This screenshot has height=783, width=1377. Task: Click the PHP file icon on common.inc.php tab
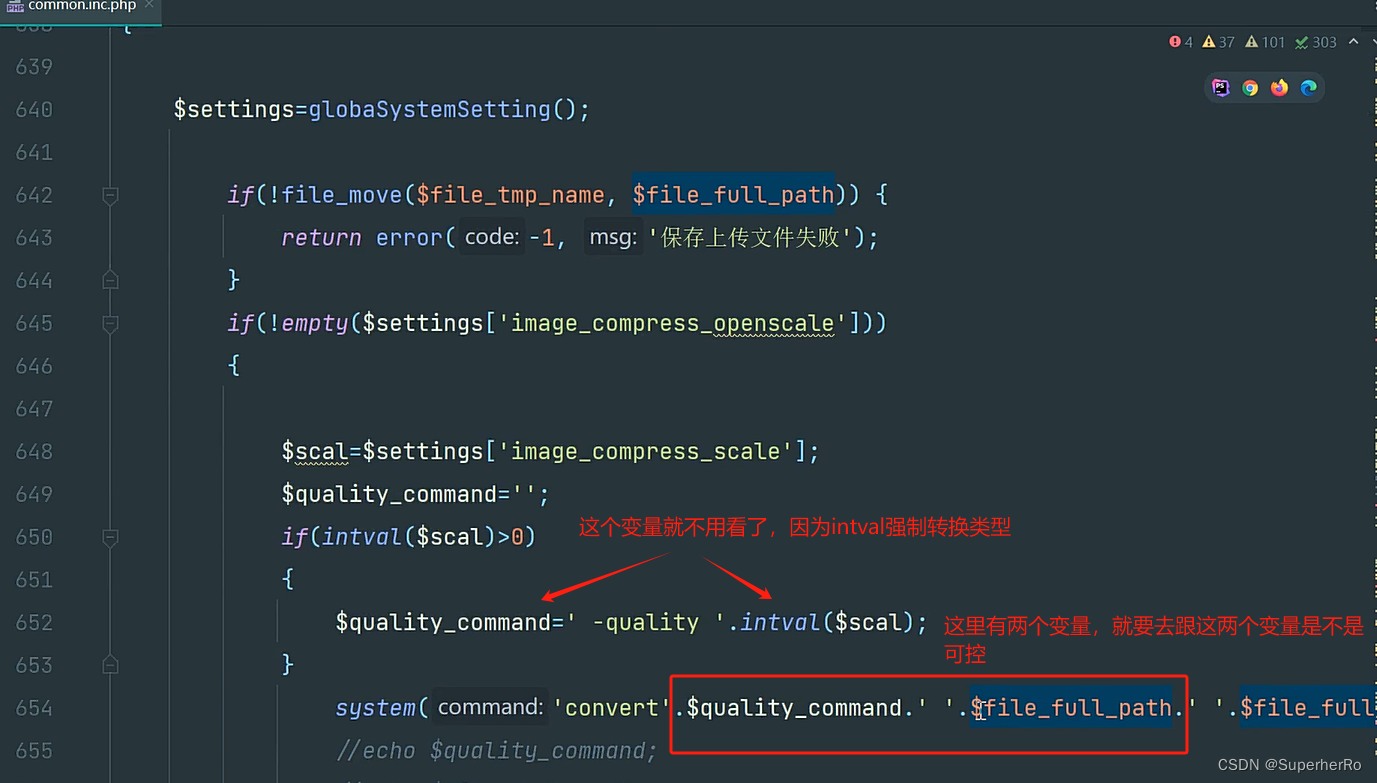click(x=16, y=6)
